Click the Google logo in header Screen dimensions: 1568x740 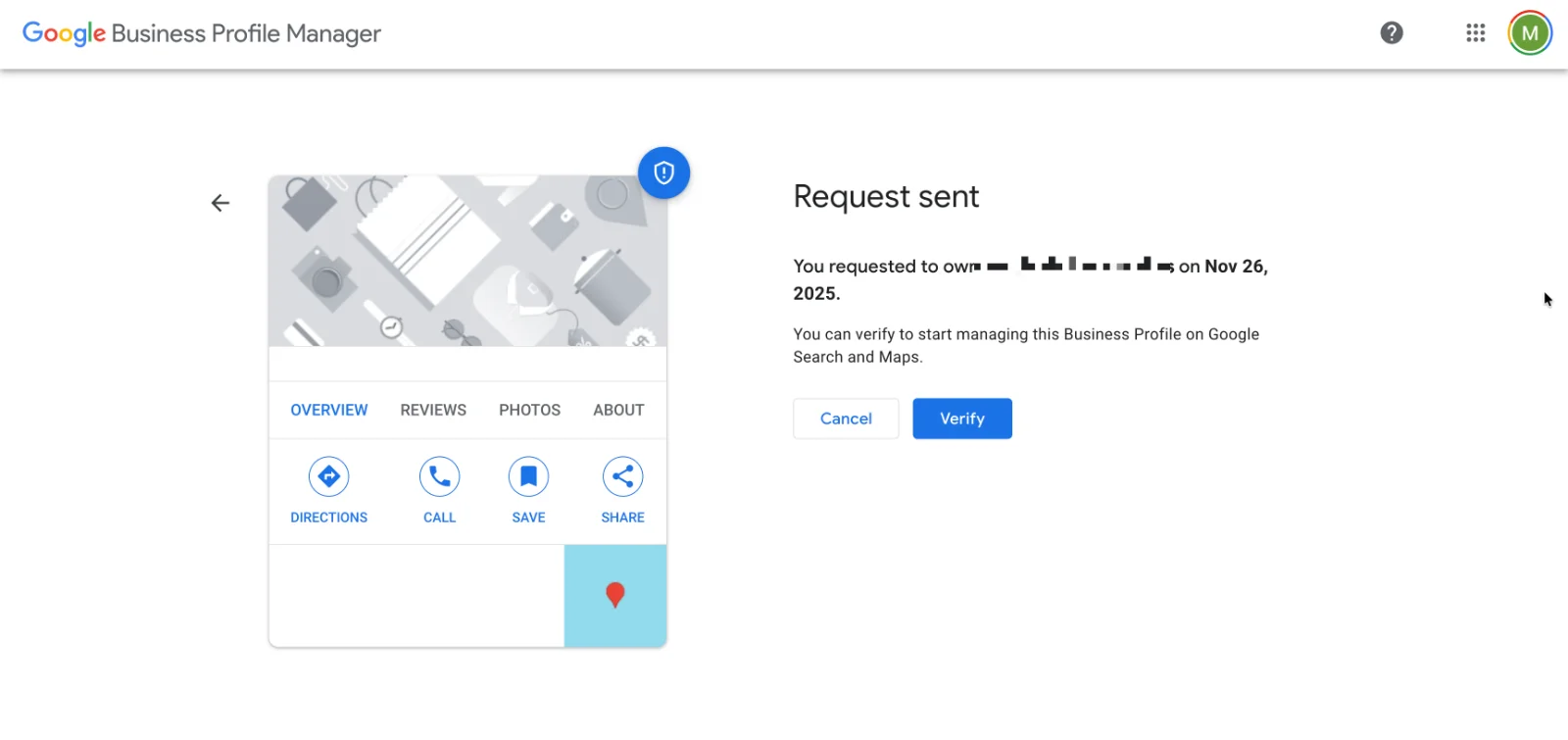[x=64, y=33]
